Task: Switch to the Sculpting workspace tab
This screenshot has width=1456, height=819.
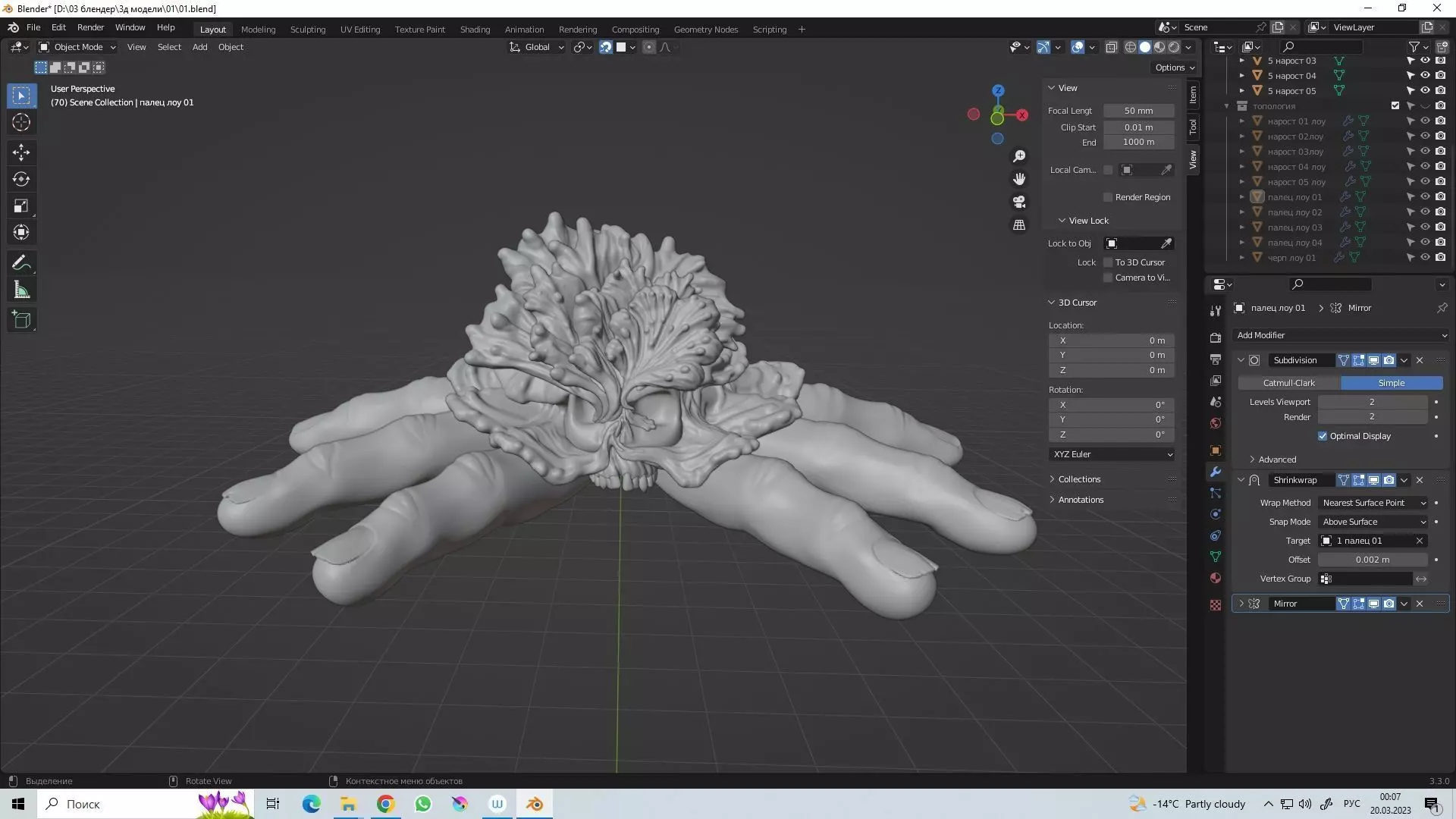Action: tap(307, 30)
